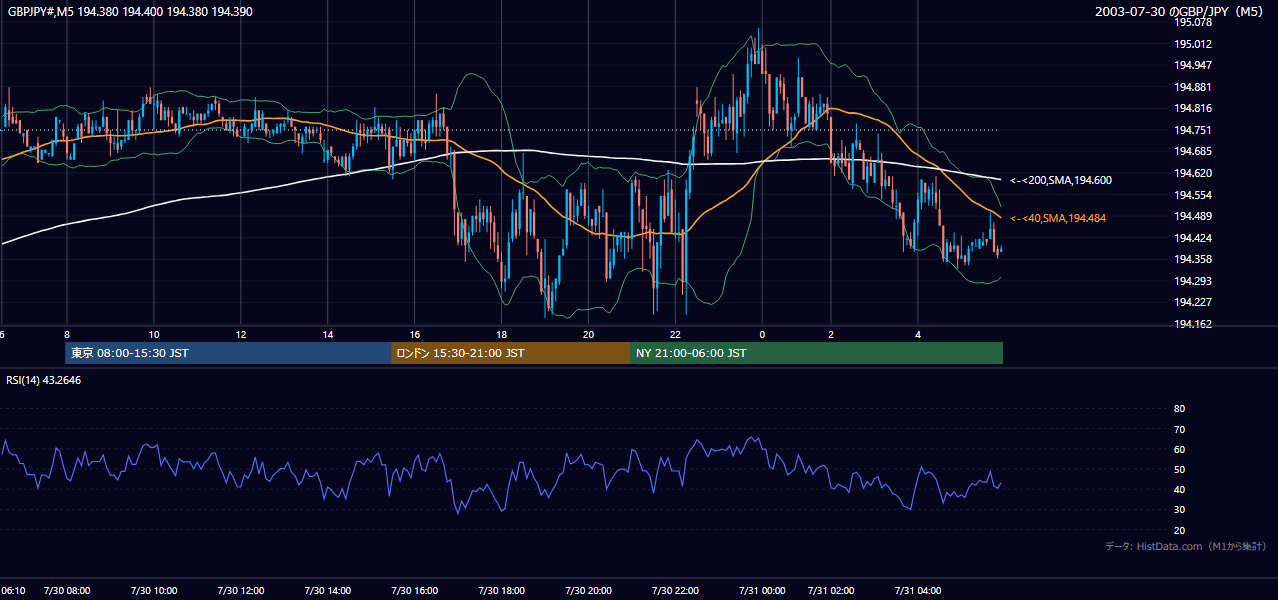1278x600 pixels.
Task: Click the bottom time label 7/31 00:00
Action: 762,591
